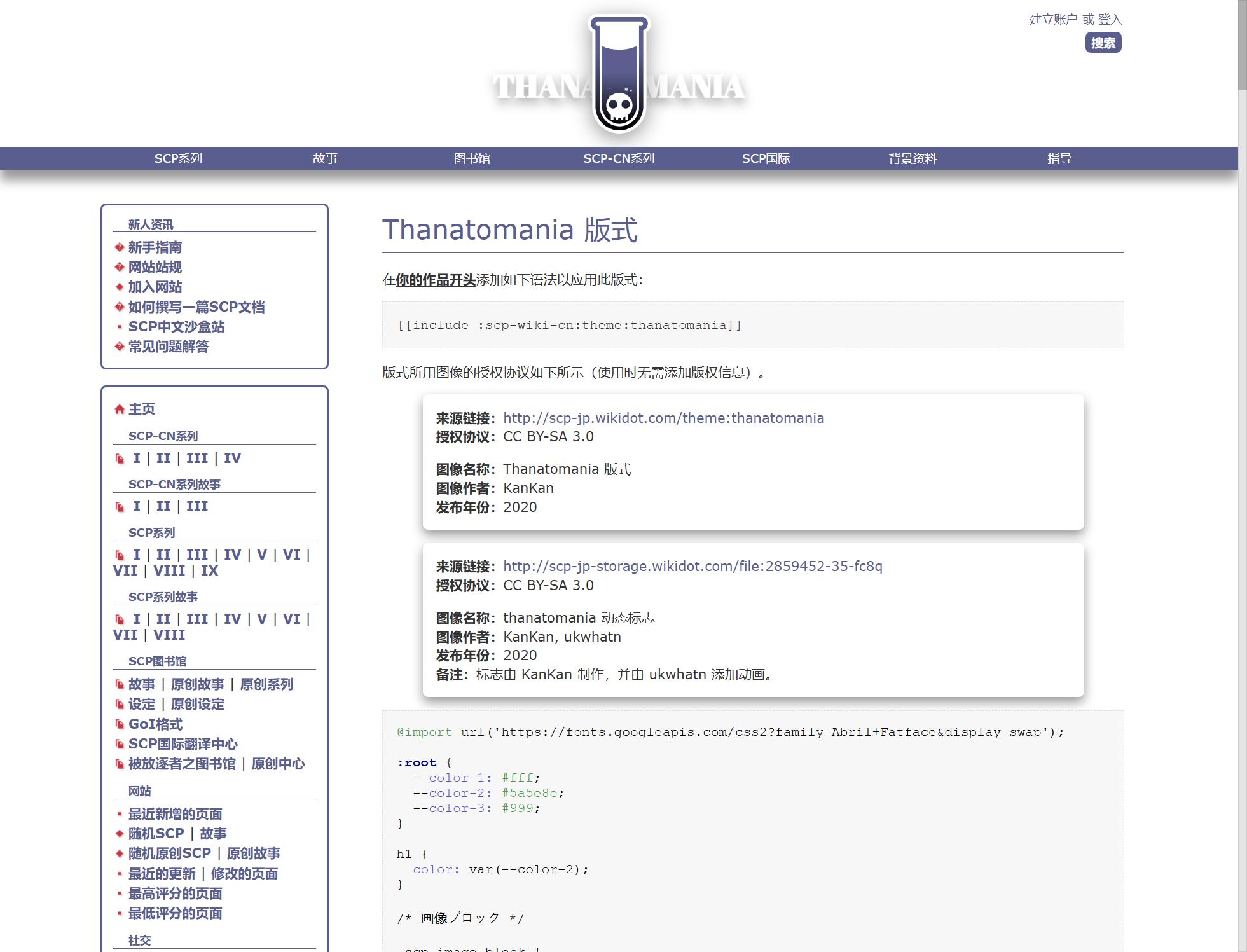Viewport: 1247px width, 952px height.
Task: Click the house icon beside 主页
Action: [119, 409]
